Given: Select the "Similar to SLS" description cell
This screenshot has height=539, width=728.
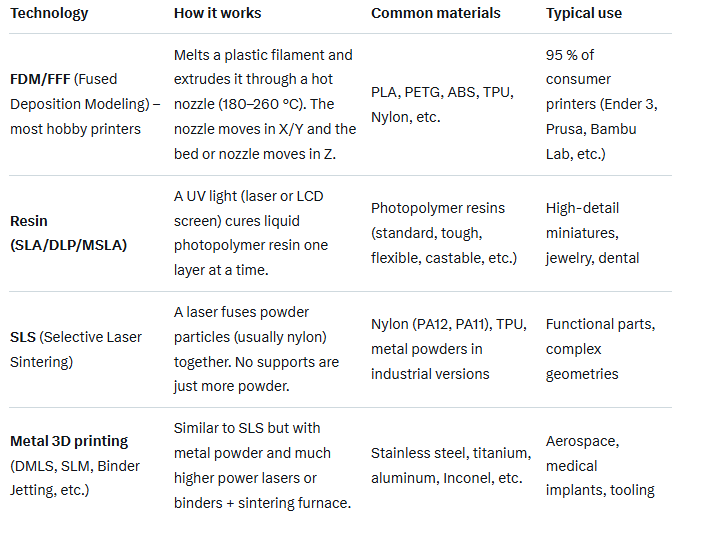Looking at the screenshot, I should coord(262,465).
